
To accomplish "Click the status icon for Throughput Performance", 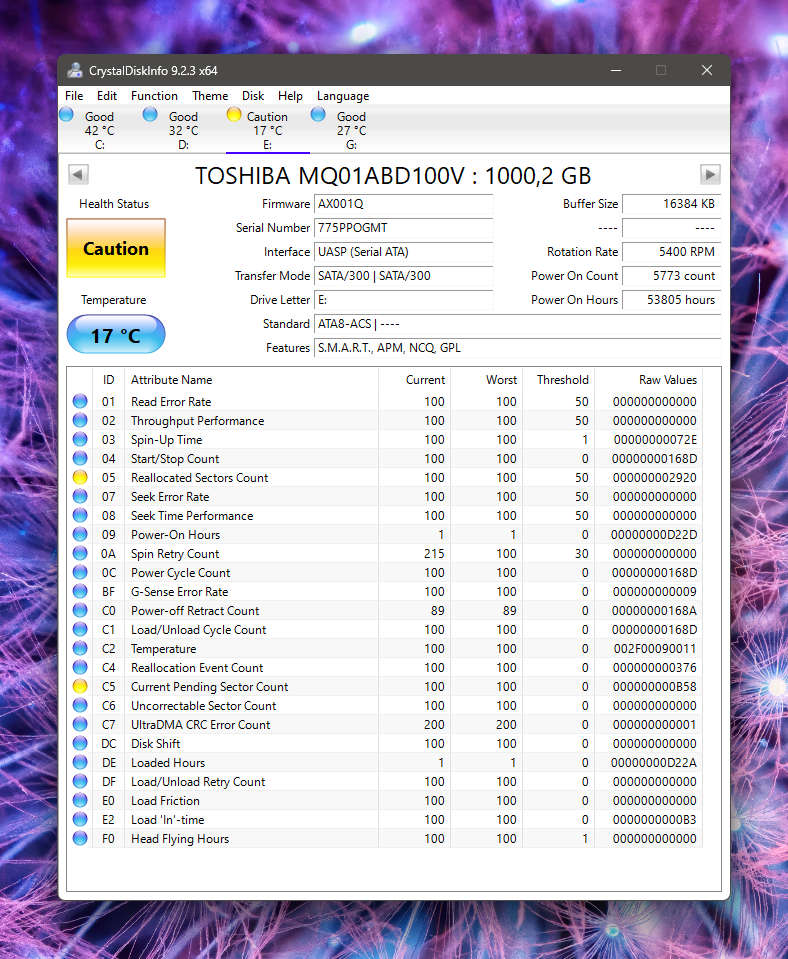I will pyautogui.click(x=80, y=420).
